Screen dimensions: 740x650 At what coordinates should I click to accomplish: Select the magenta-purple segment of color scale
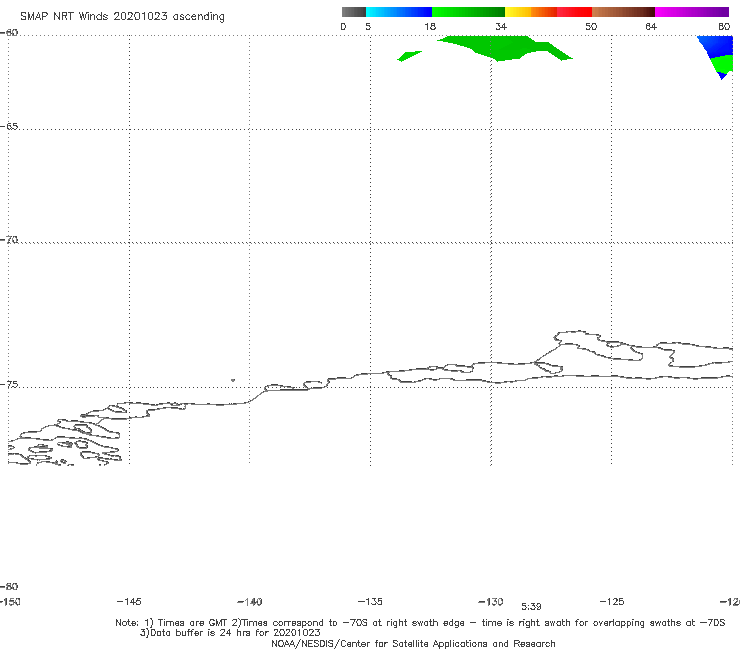click(x=692, y=12)
